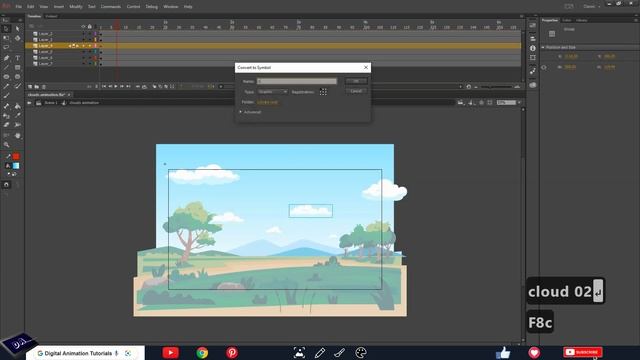Screen dimensions: 640x360
Task: Select the Subselection arrow tool
Action: (18, 29)
